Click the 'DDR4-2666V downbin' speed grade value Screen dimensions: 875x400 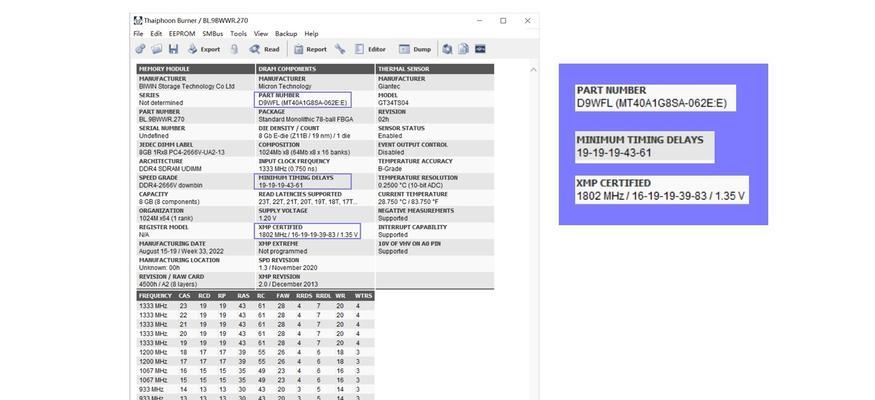pos(170,185)
